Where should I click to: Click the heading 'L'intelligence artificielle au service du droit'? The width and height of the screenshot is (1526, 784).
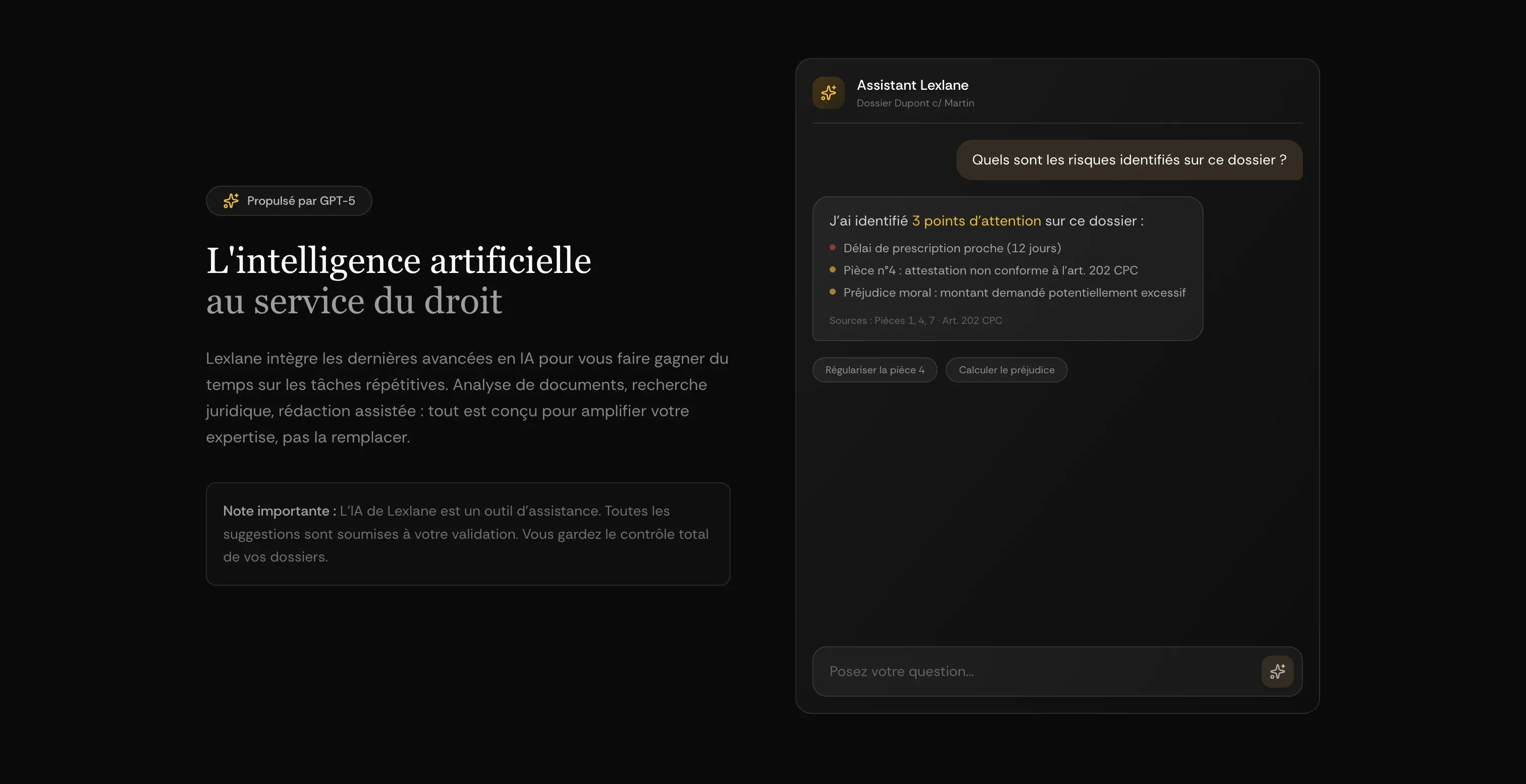tap(399, 280)
